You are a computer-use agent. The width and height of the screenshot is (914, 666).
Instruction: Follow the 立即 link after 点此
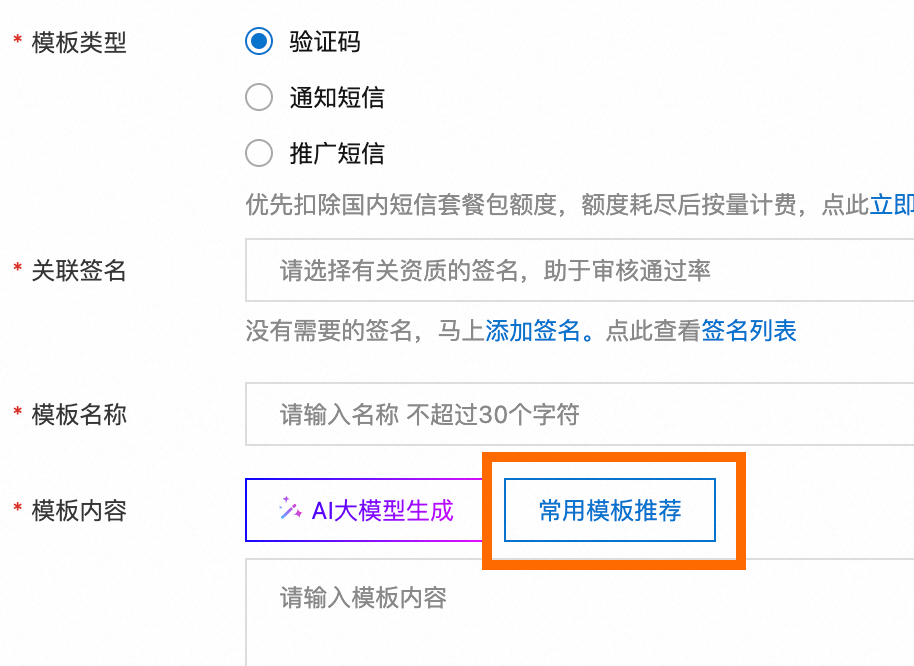891,205
